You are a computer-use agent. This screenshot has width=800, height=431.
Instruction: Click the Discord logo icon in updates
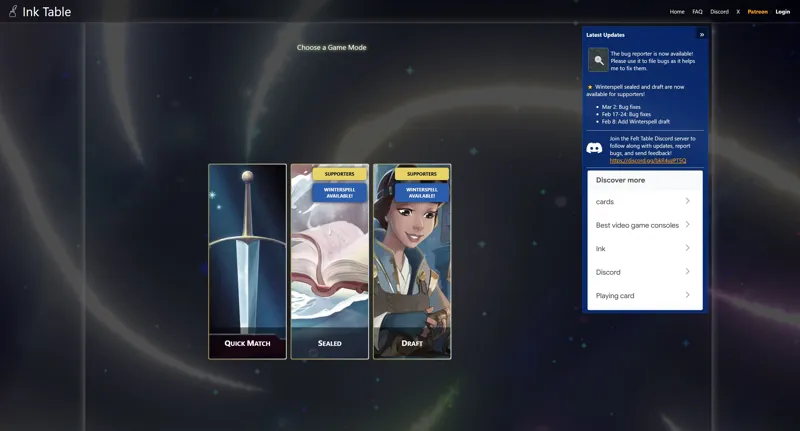[x=594, y=148]
